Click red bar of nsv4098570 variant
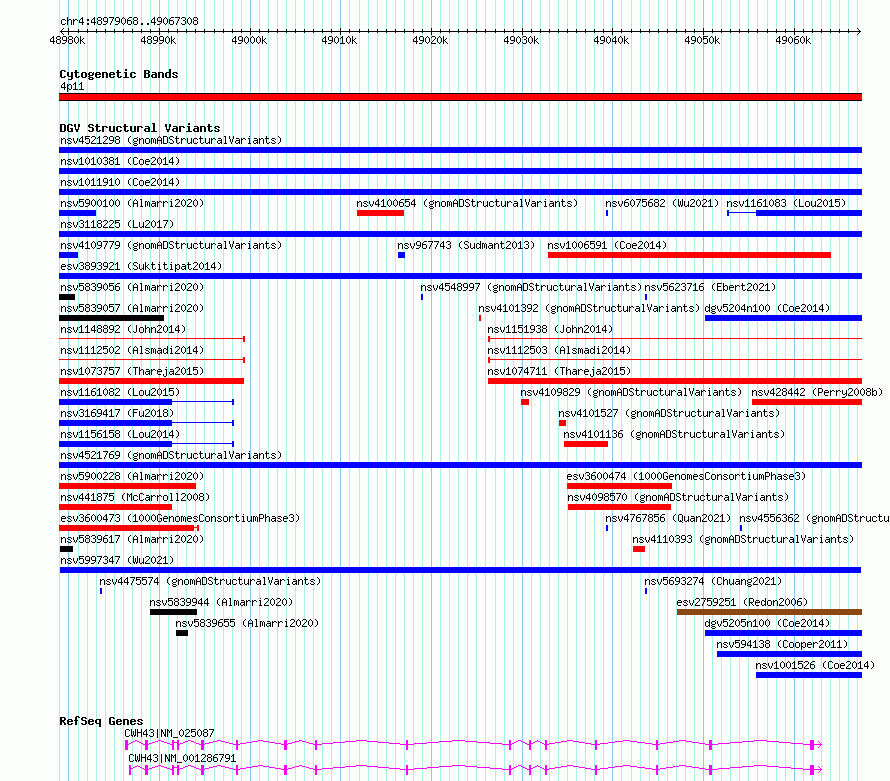This screenshot has width=890, height=781. pyautogui.click(x=619, y=507)
